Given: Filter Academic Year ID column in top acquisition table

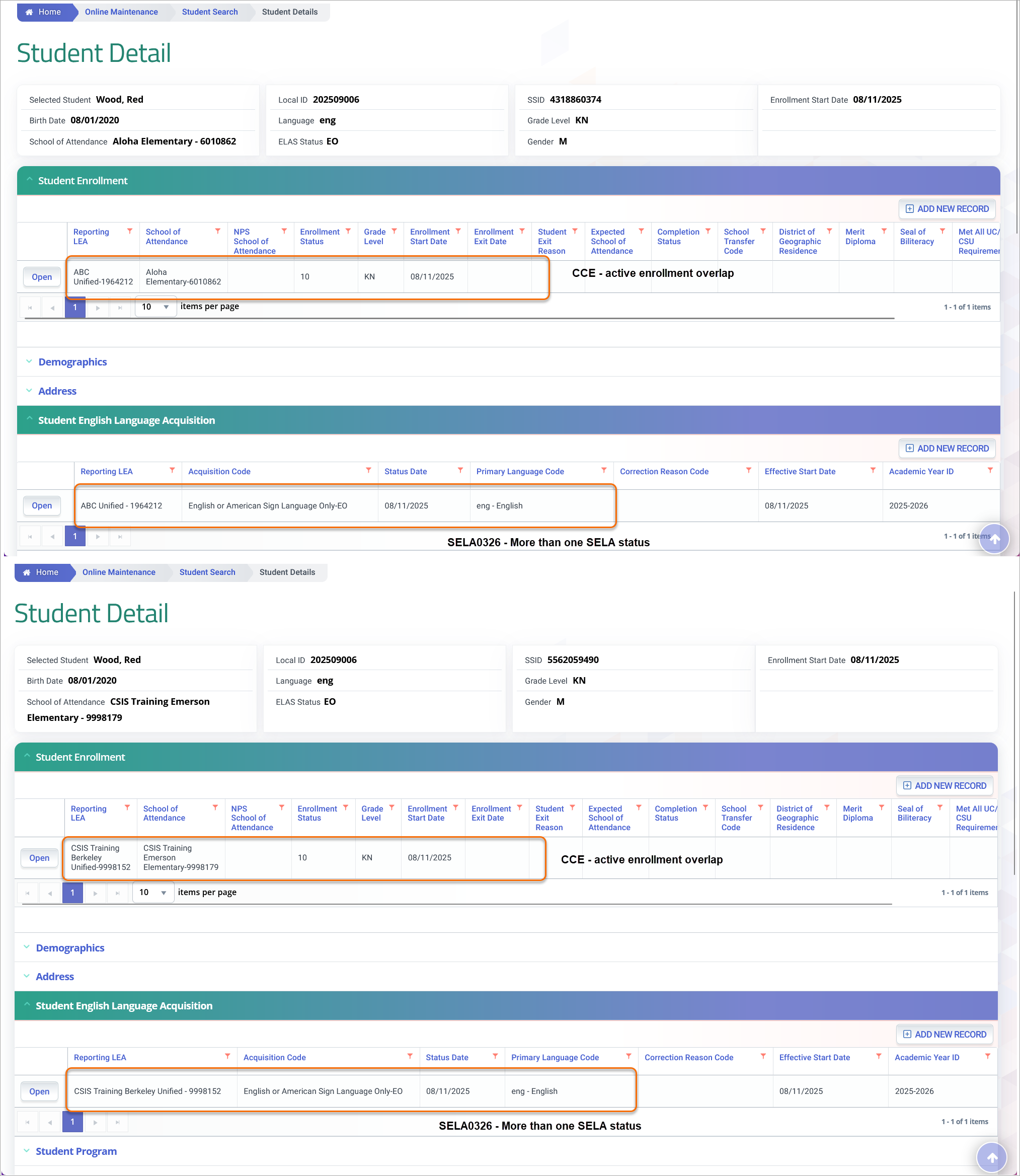Looking at the screenshot, I should click(x=990, y=470).
